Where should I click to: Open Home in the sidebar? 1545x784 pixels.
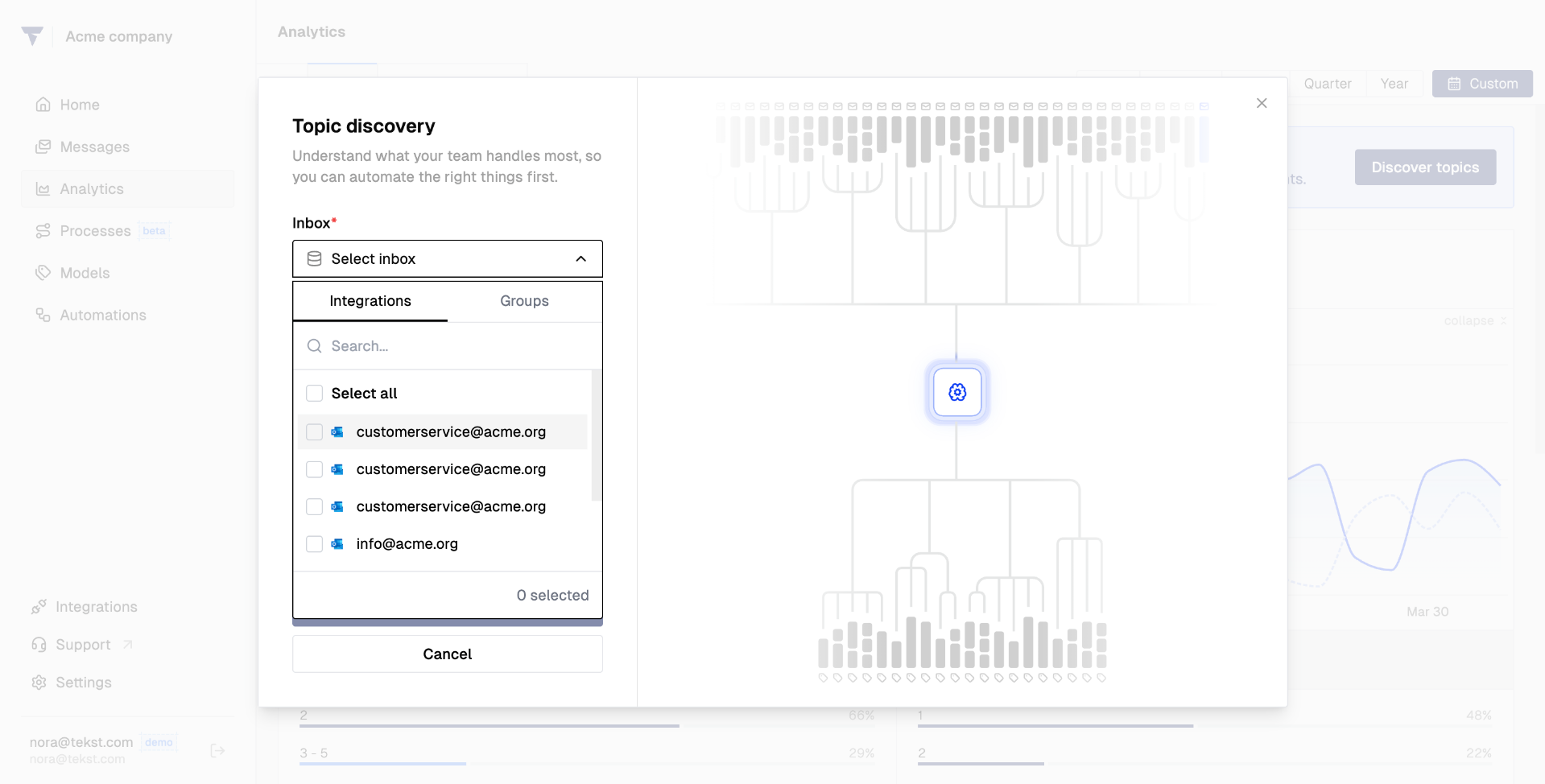pos(128,105)
